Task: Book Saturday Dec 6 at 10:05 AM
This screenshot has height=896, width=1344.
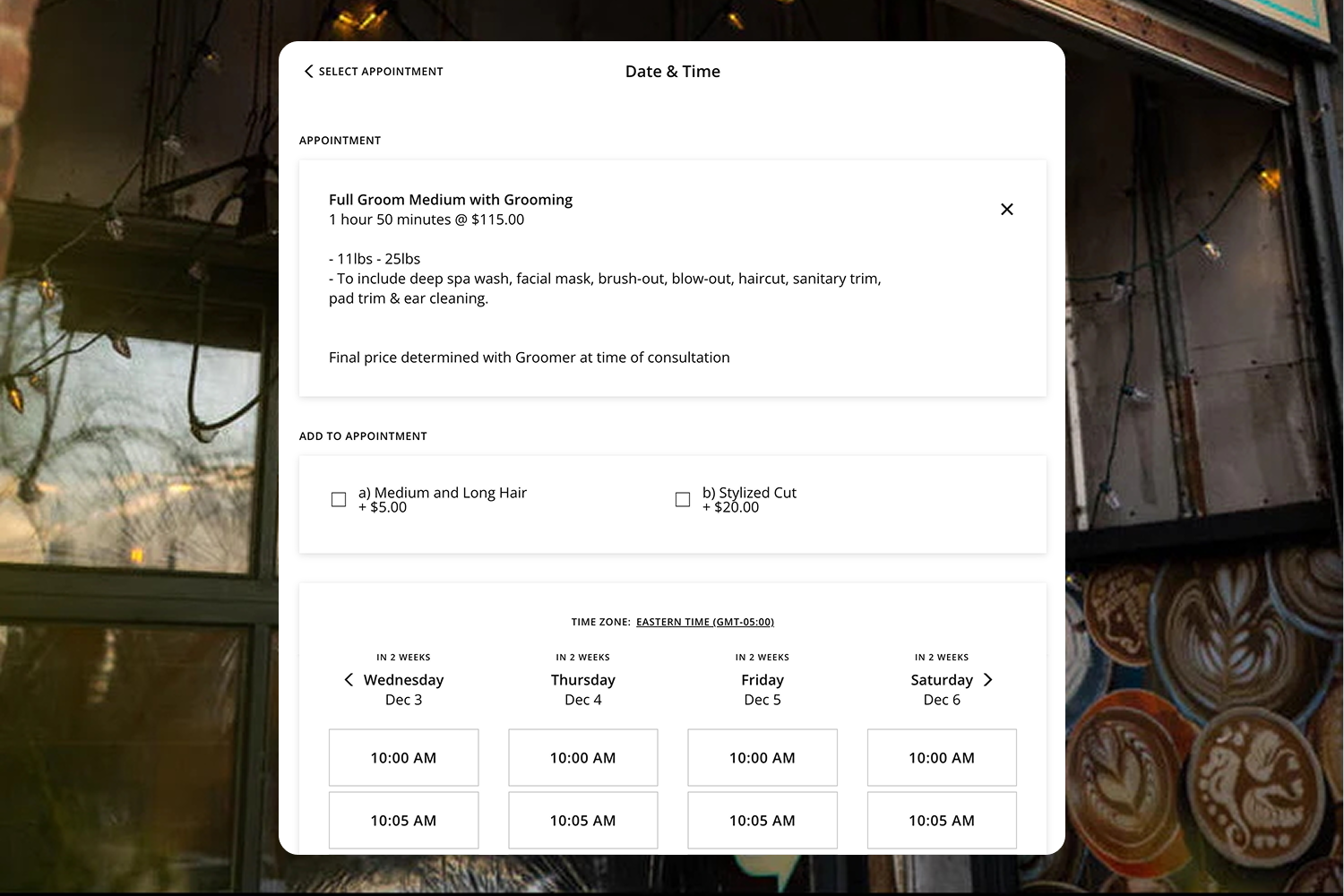Action: 942,820
